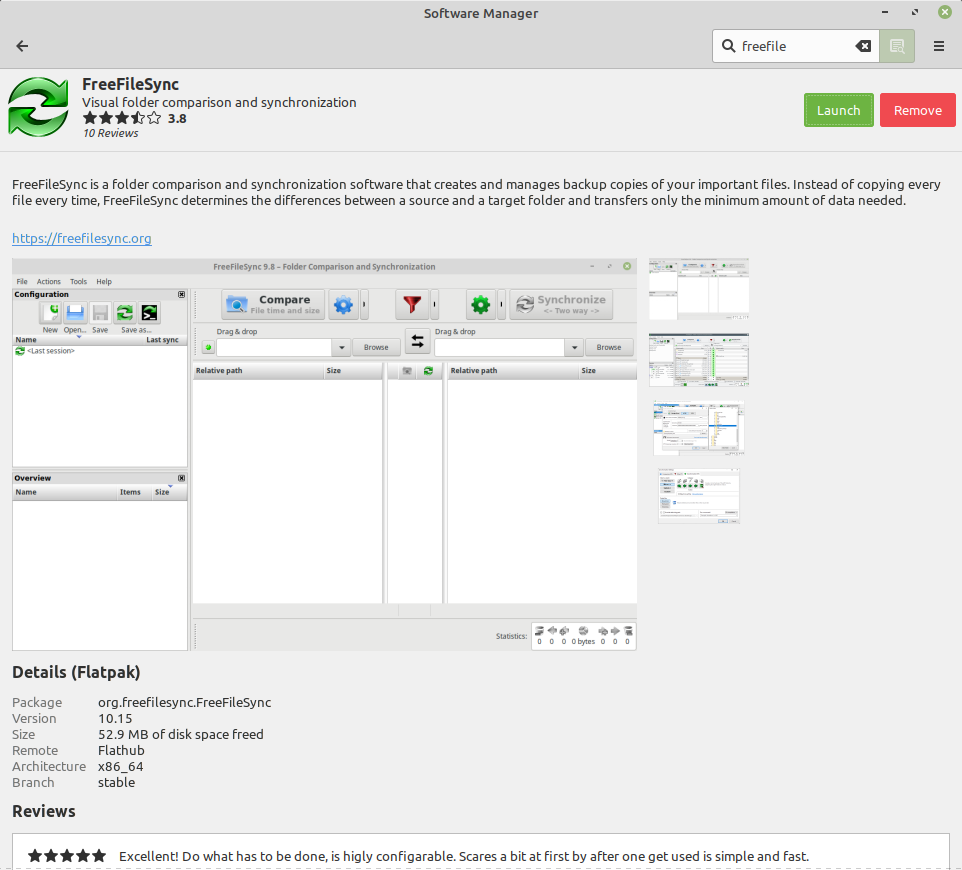Viewport: 962px width, 870px height.
Task: Launch FreeFileSync
Action: click(x=839, y=110)
